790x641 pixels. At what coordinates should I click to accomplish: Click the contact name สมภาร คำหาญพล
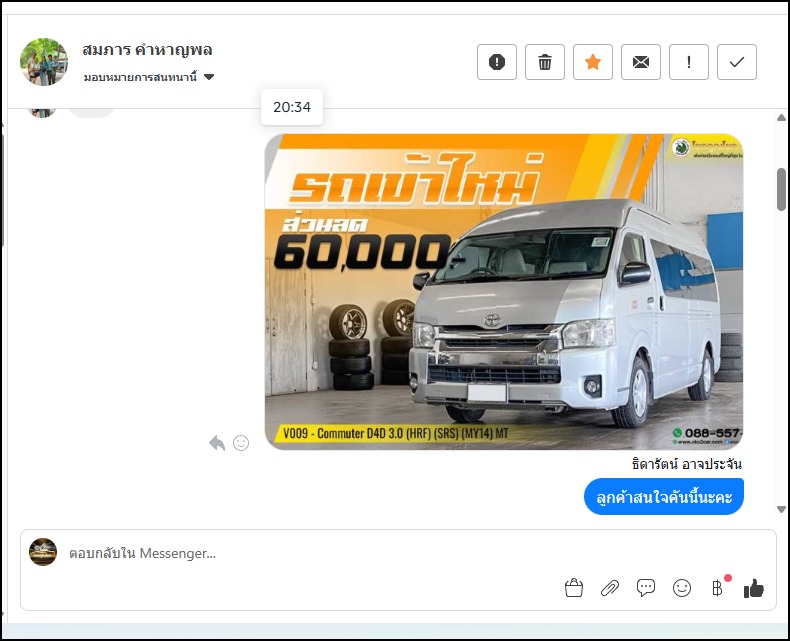147,50
